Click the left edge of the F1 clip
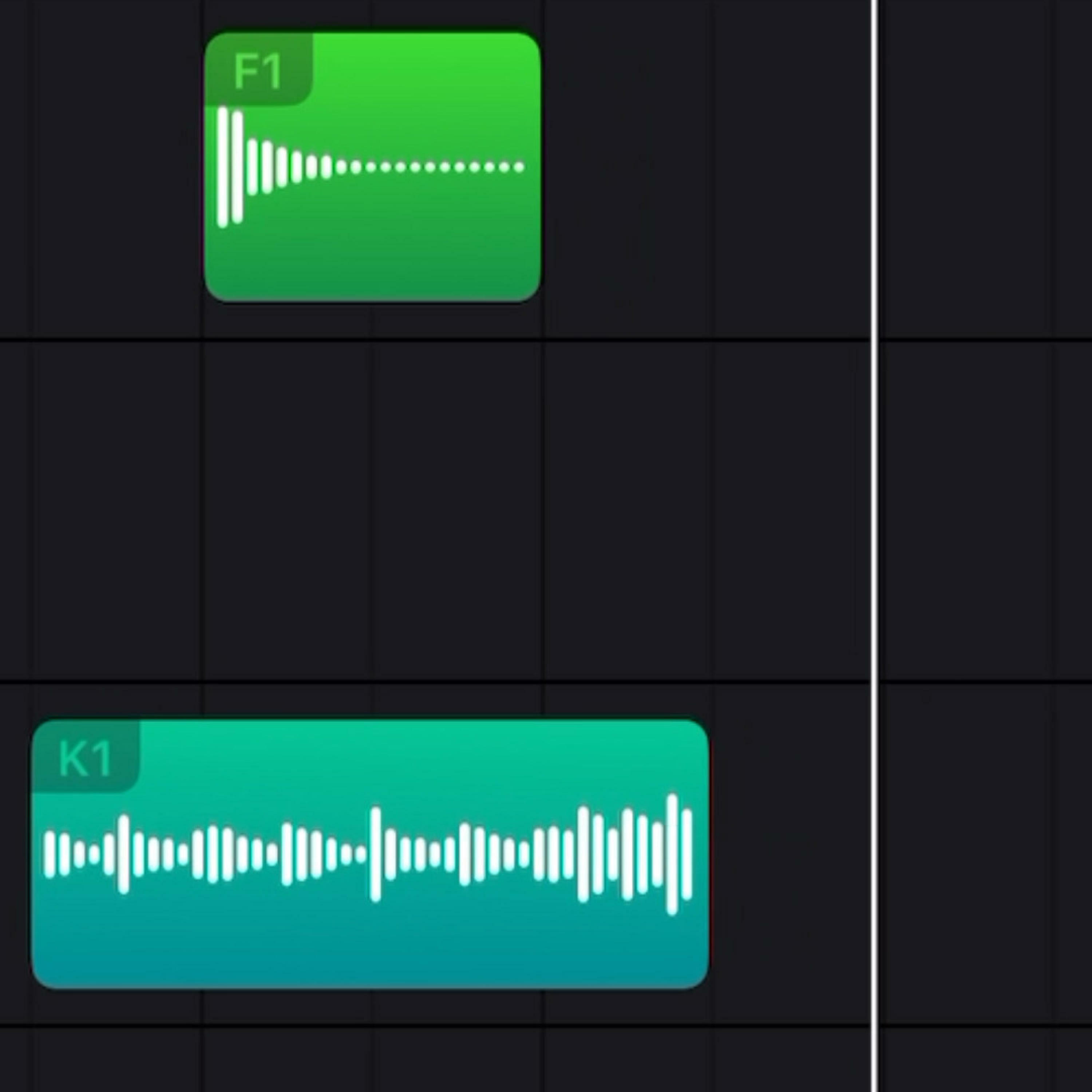The image size is (1092, 1092). 206,167
